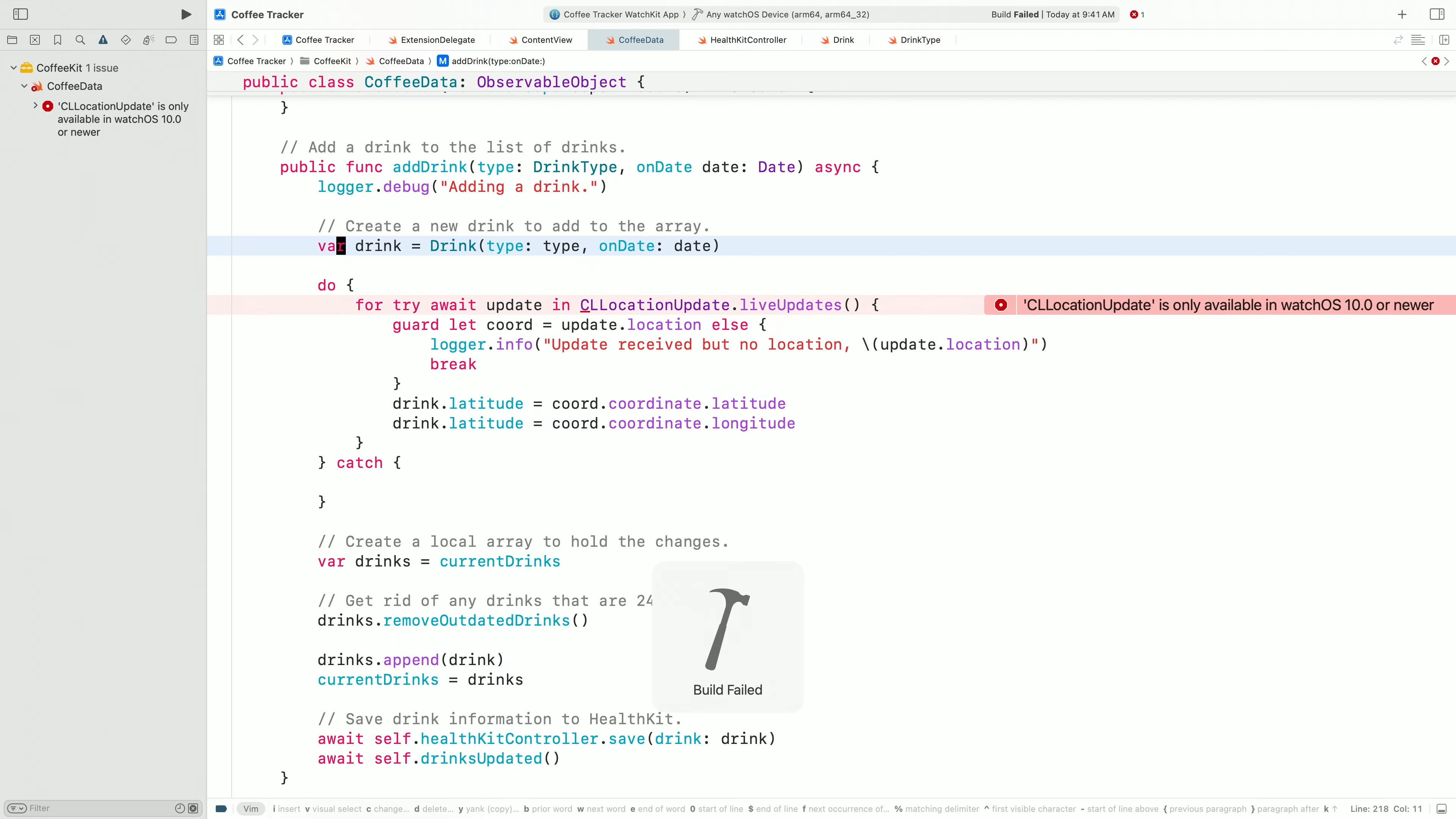The height and width of the screenshot is (819, 1456).
Task: Click the Build Failed status text
Action: click(x=1015, y=15)
